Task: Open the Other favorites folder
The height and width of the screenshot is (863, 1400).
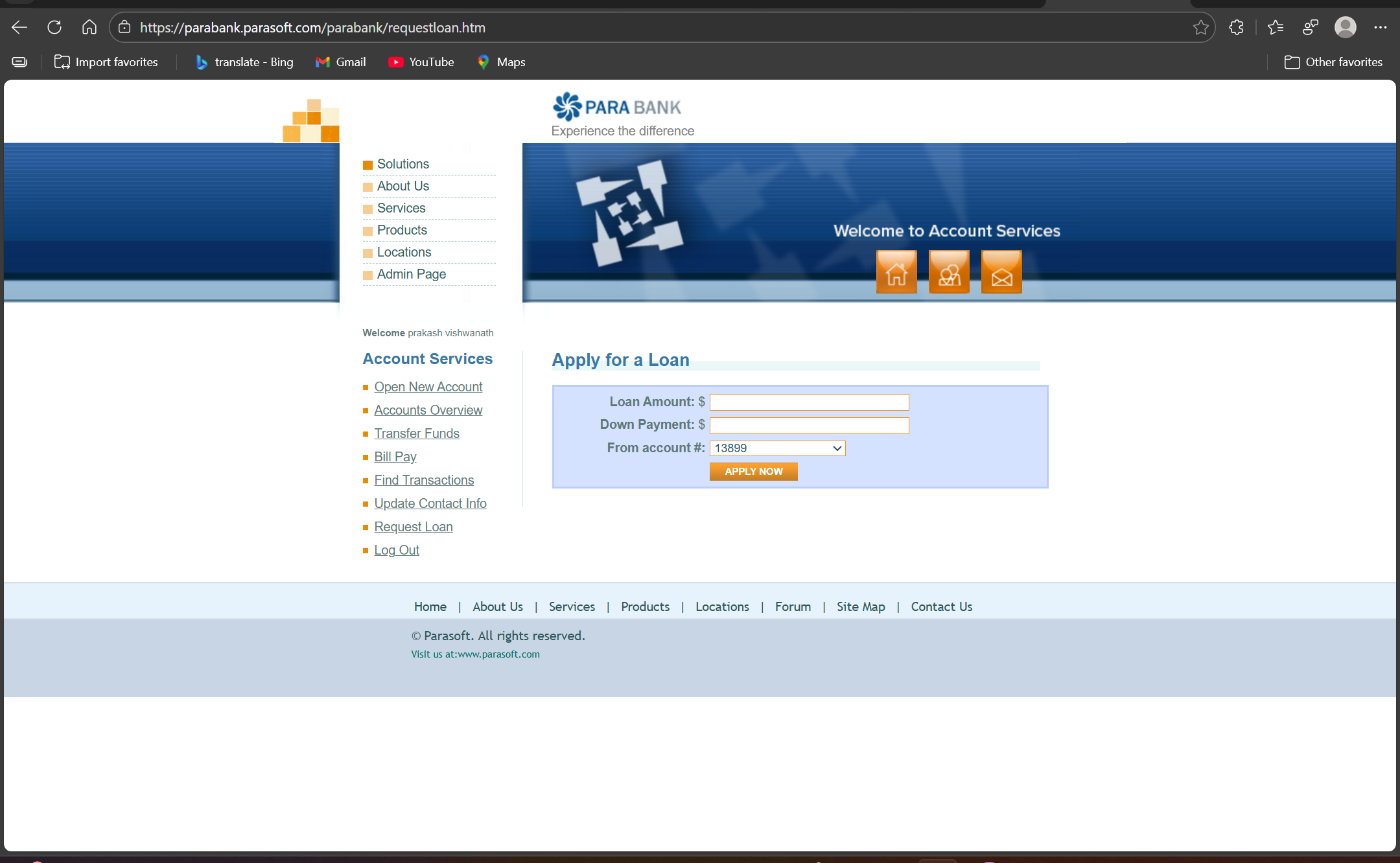Action: pos(1331,62)
